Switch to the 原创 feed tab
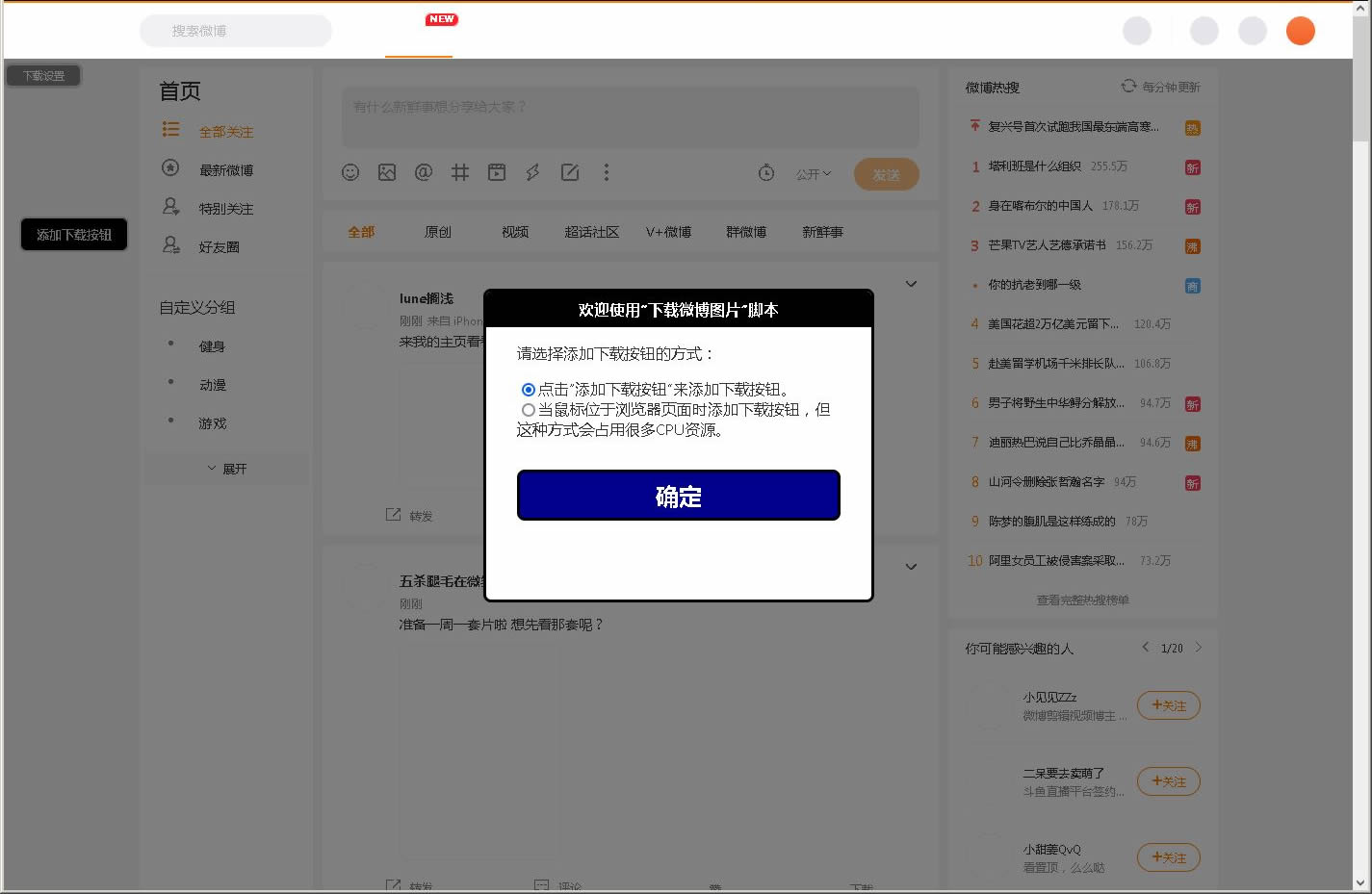 (438, 232)
